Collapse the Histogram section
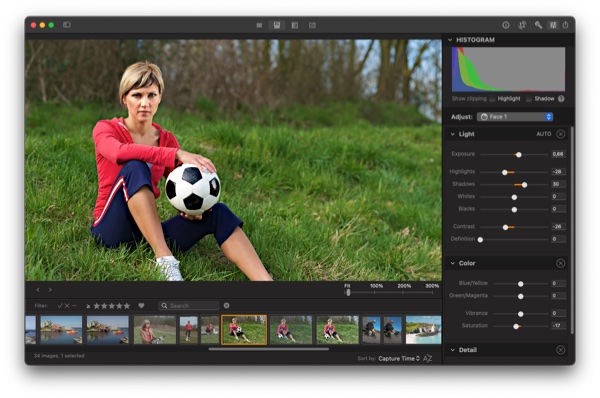Viewport: 600px width, 398px height. point(450,40)
